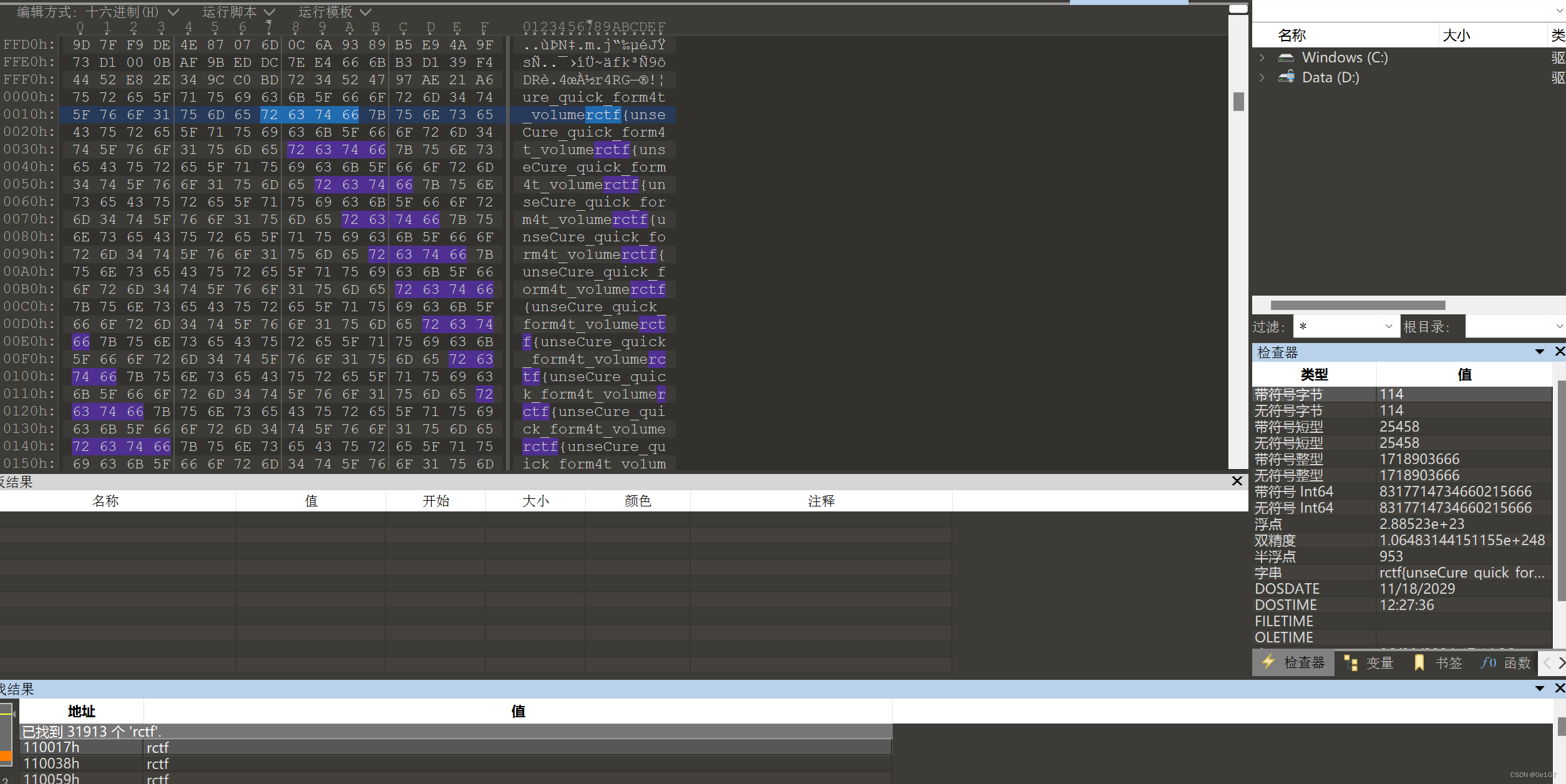Collapse the 检查器 panel via its arrow
Viewport: 1566px width, 784px height.
[x=1539, y=352]
